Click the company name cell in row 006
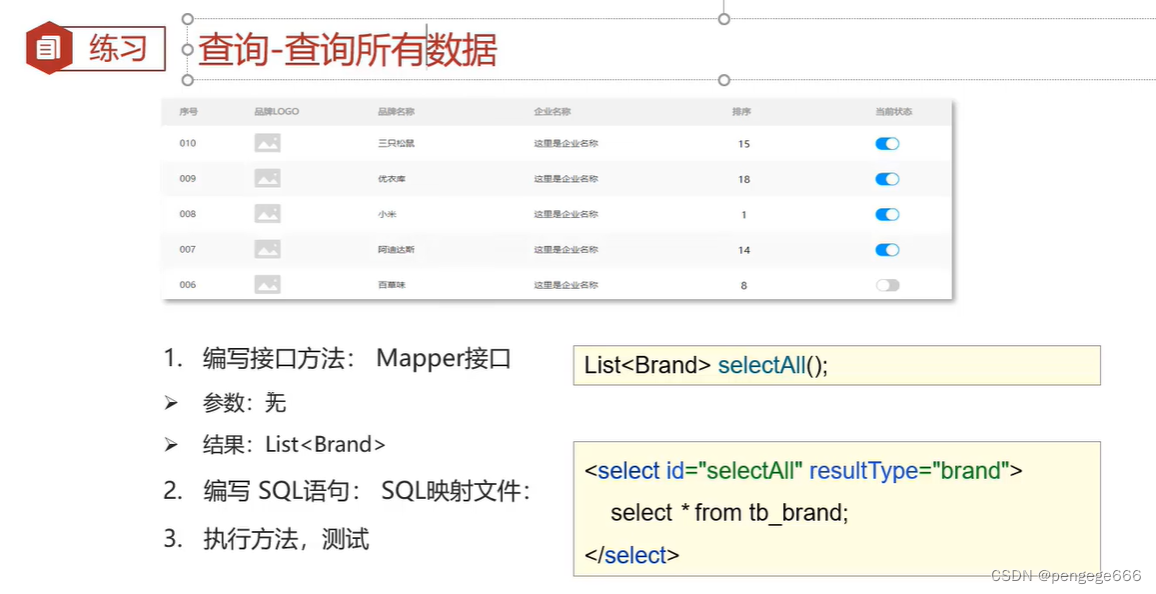Screen dimensions: 1156x594 [x=566, y=284]
